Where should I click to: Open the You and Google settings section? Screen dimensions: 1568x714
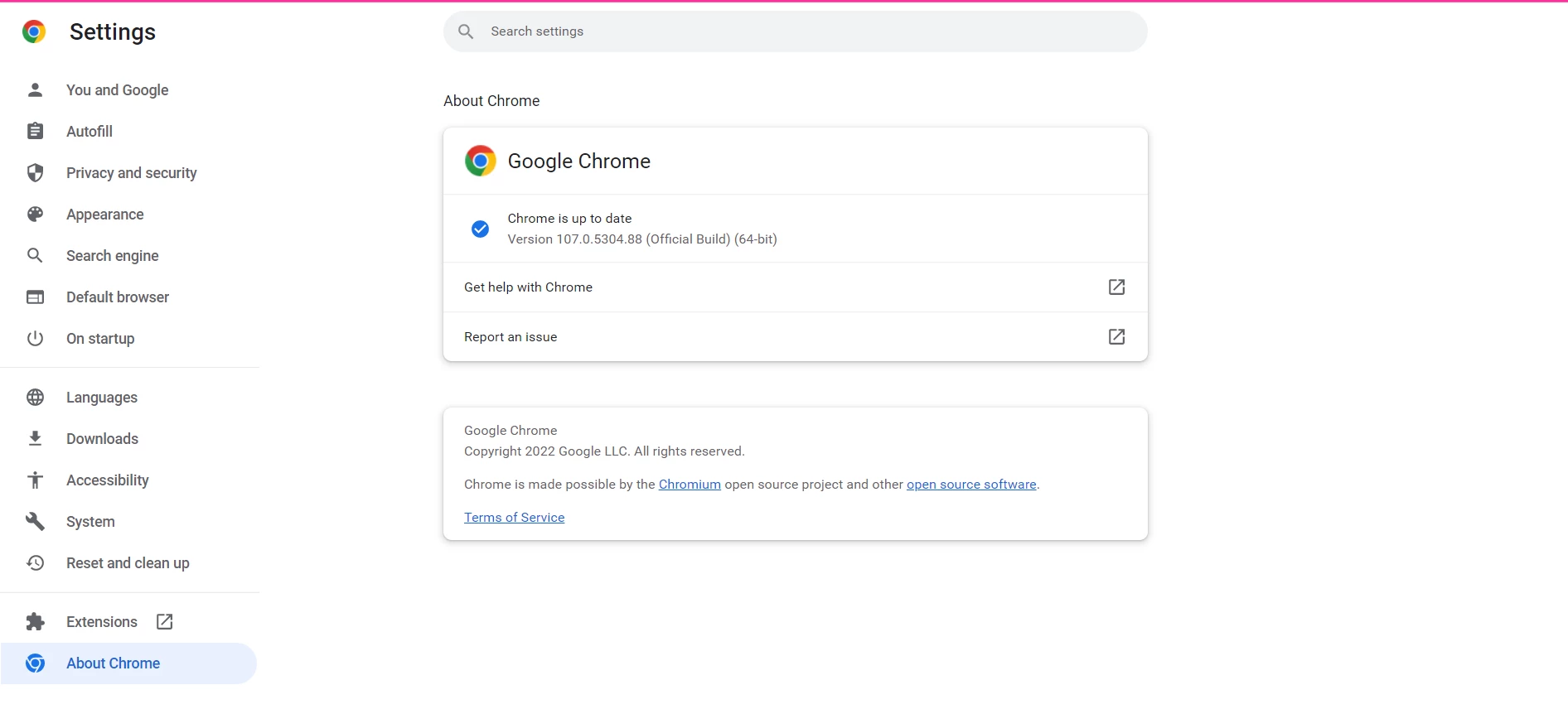[x=129, y=89]
